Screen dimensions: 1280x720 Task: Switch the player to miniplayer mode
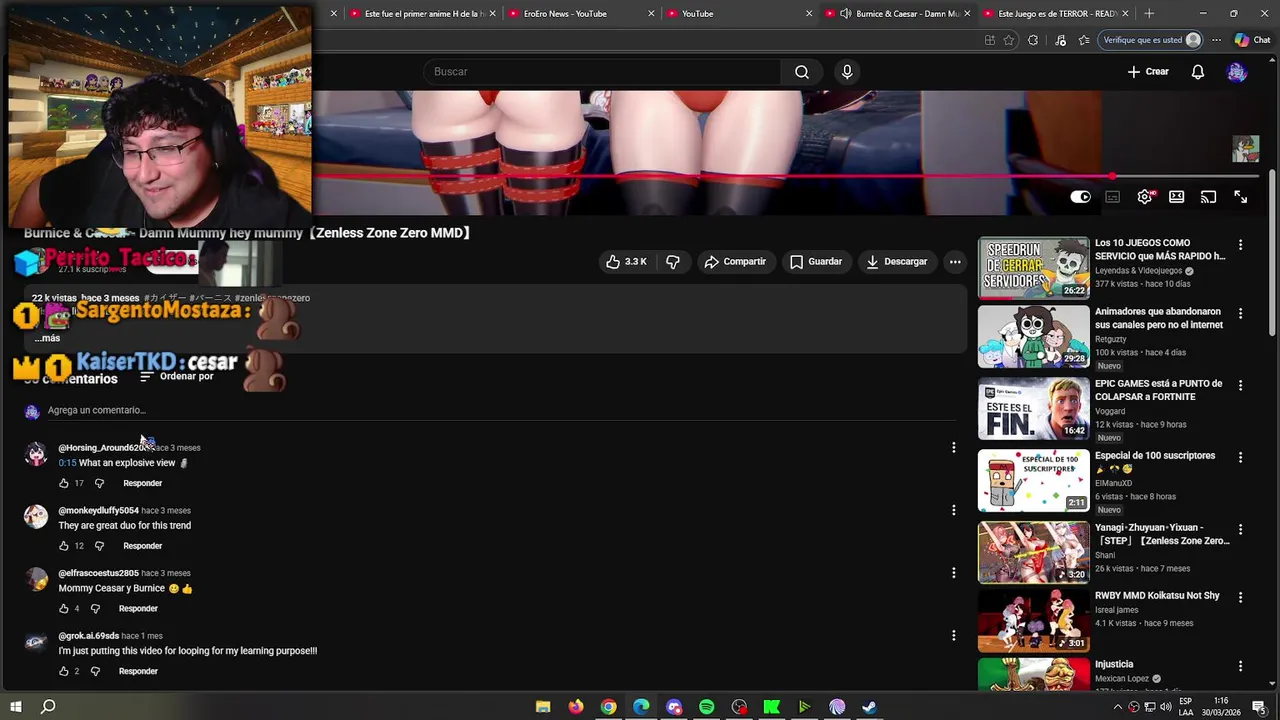1177,197
